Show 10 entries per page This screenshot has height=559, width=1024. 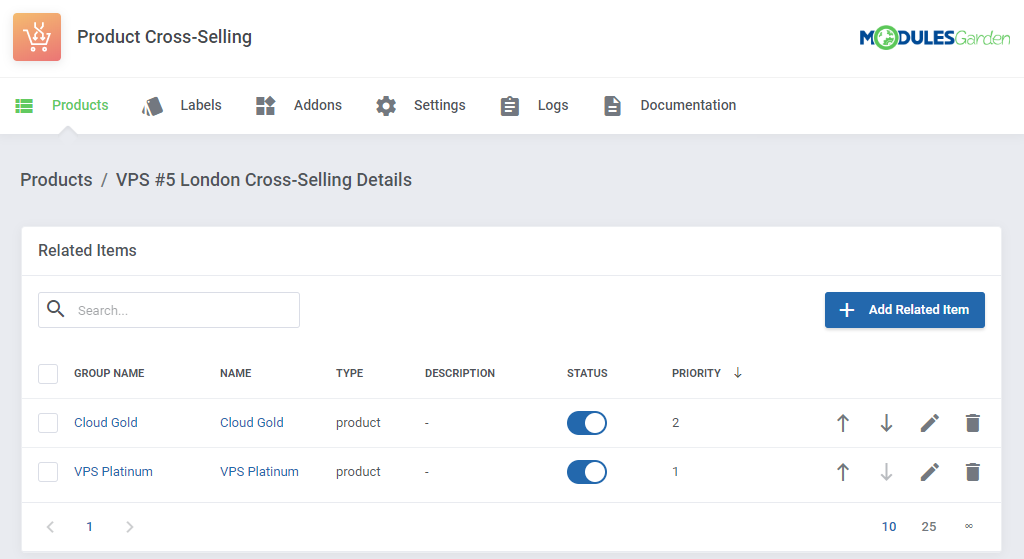(x=889, y=527)
